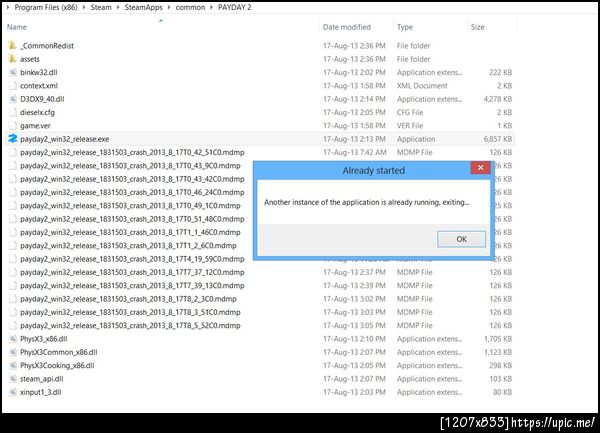The width and height of the screenshot is (600, 433).
Task: Click 1,123 KB size of PhysX3Common_x86.dll
Action: pos(498,352)
